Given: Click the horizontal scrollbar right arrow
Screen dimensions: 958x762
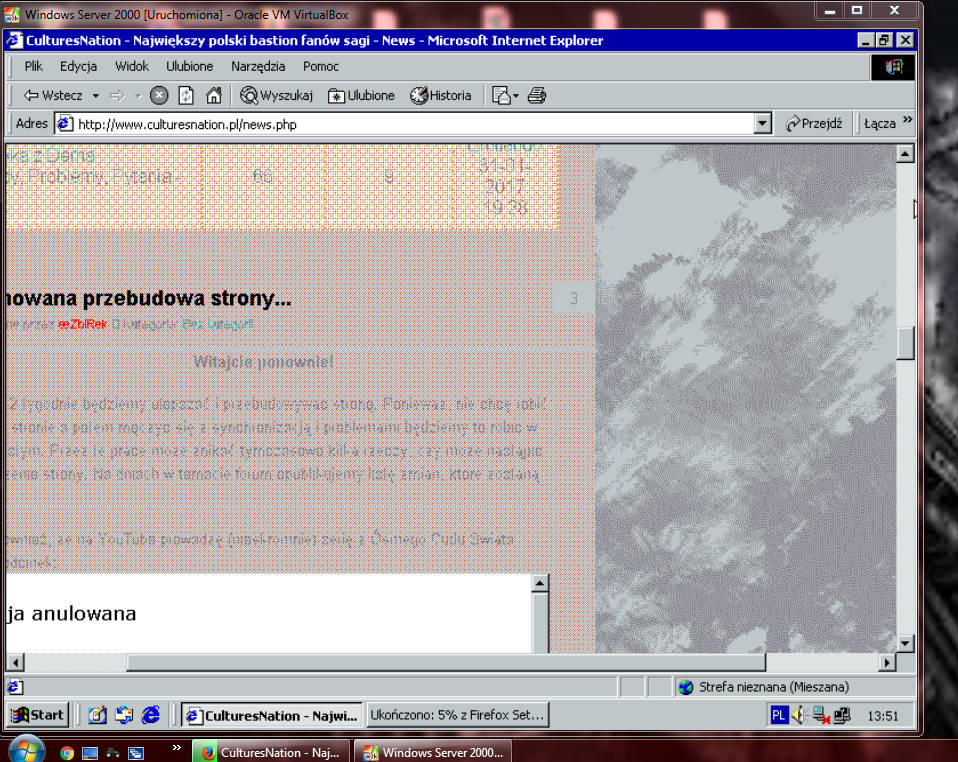Looking at the screenshot, I should click(x=887, y=662).
